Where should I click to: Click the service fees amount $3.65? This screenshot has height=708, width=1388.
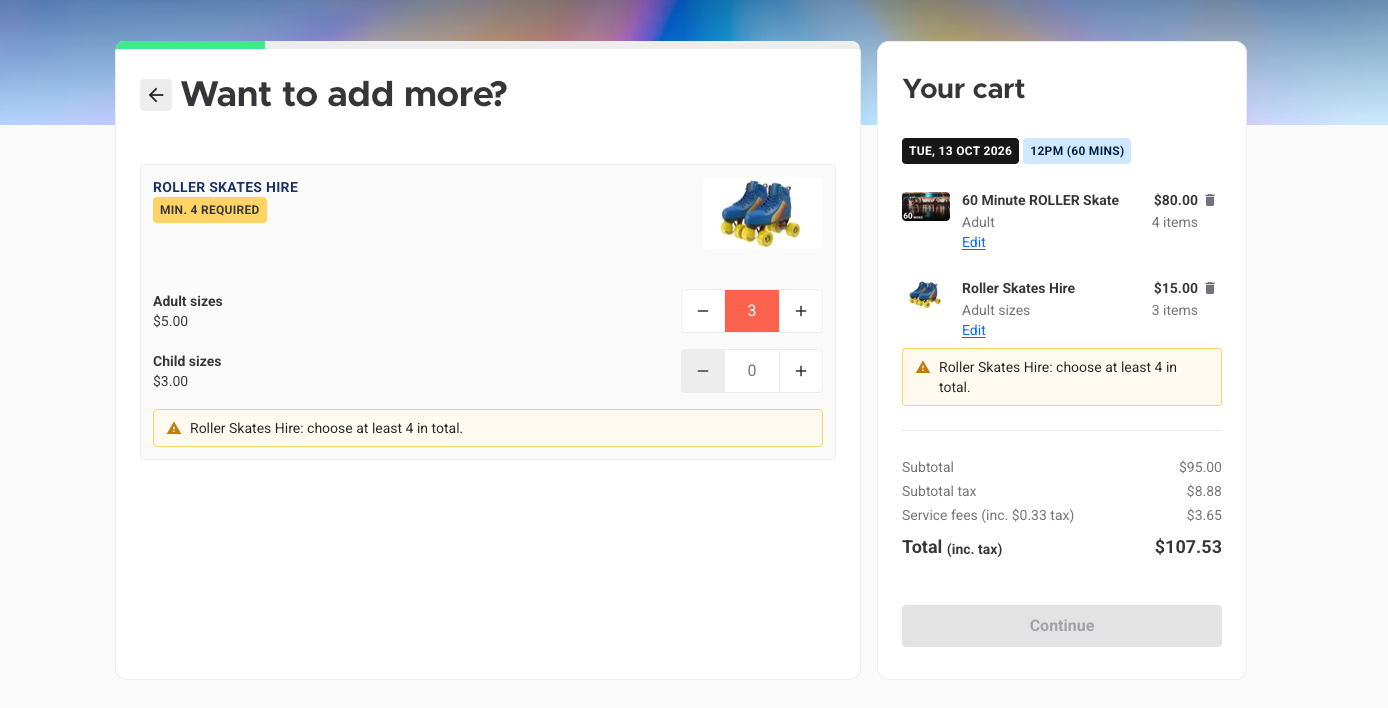click(1204, 515)
